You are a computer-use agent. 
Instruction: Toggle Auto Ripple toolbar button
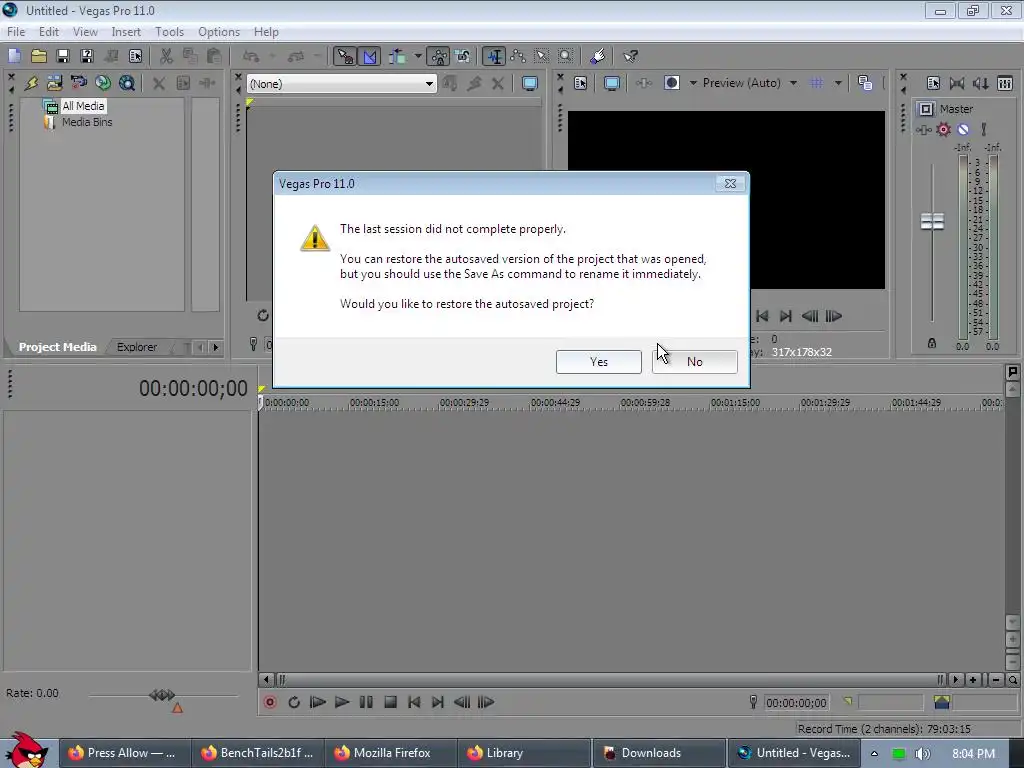click(x=397, y=56)
